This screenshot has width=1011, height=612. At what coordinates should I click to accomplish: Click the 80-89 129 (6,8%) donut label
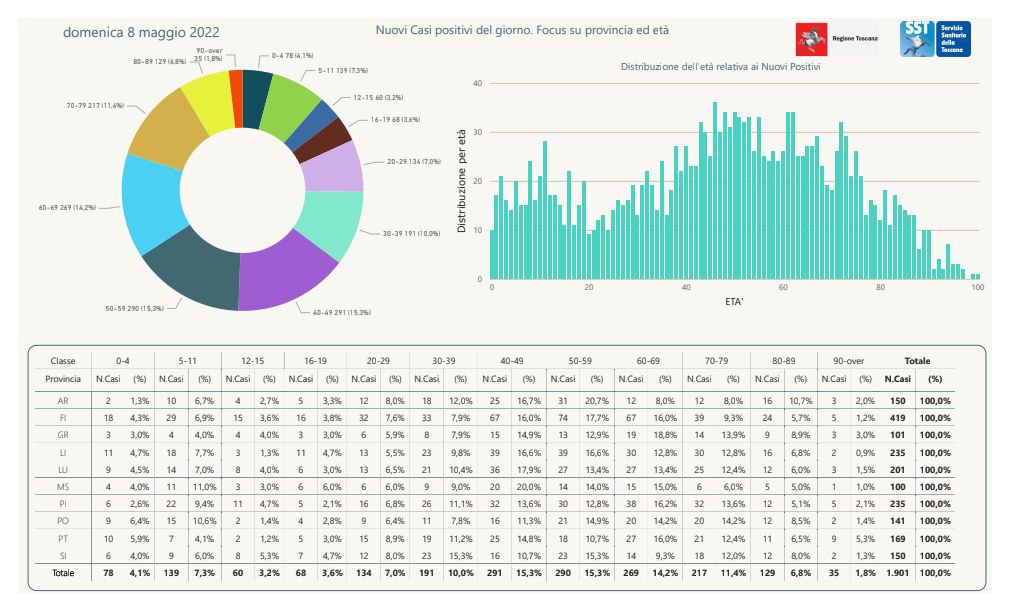pyautogui.click(x=159, y=61)
